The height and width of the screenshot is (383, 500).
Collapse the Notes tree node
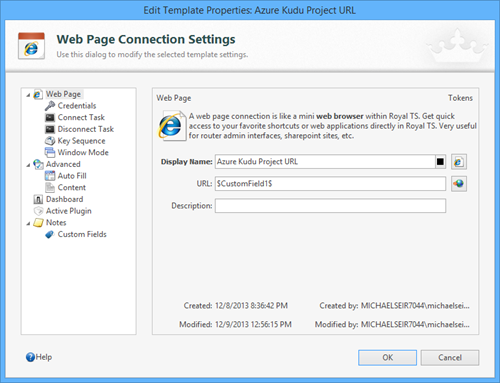tap(28, 223)
